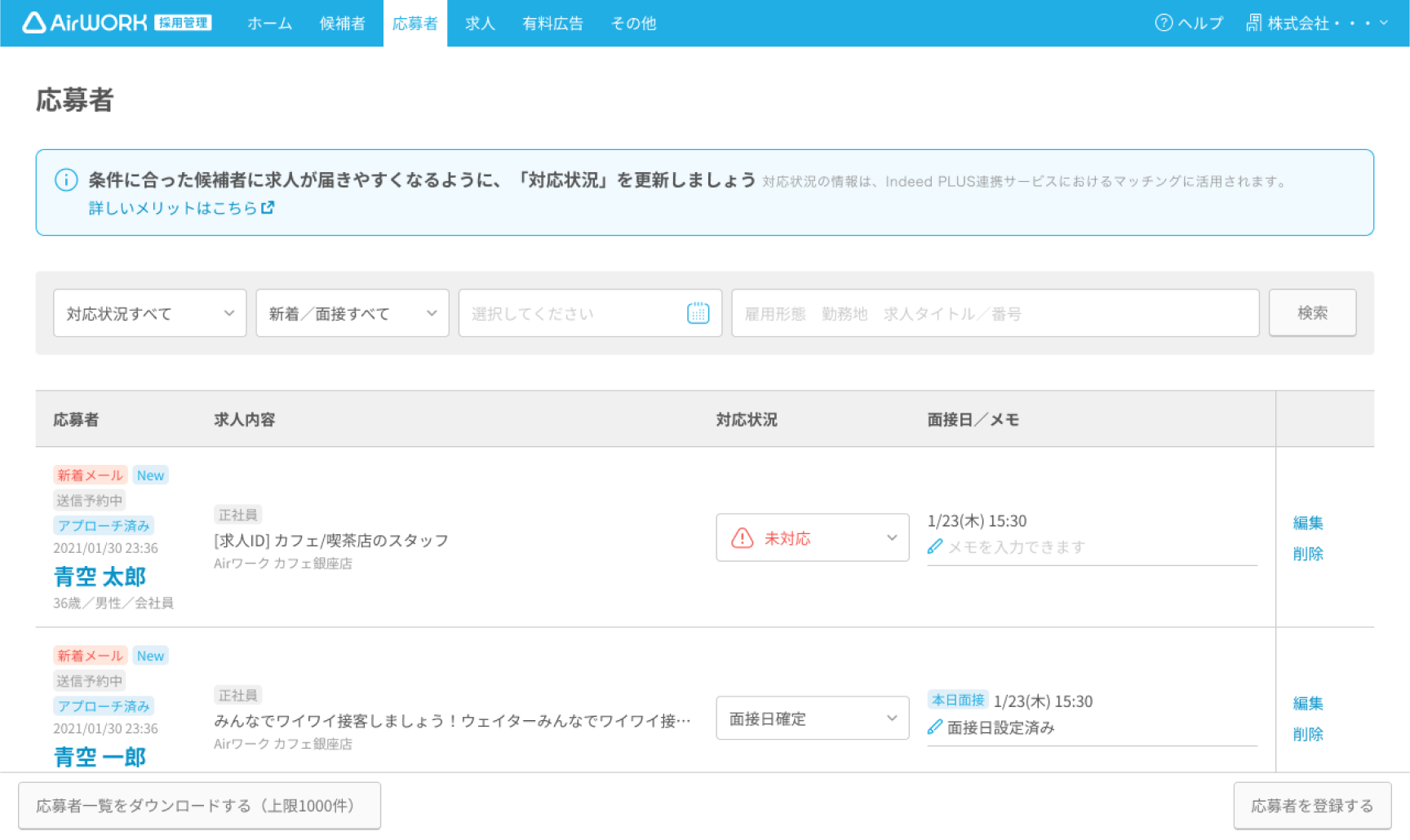The height and width of the screenshot is (840, 1410).
Task: Select the 応募者 tab
Action: (x=415, y=23)
